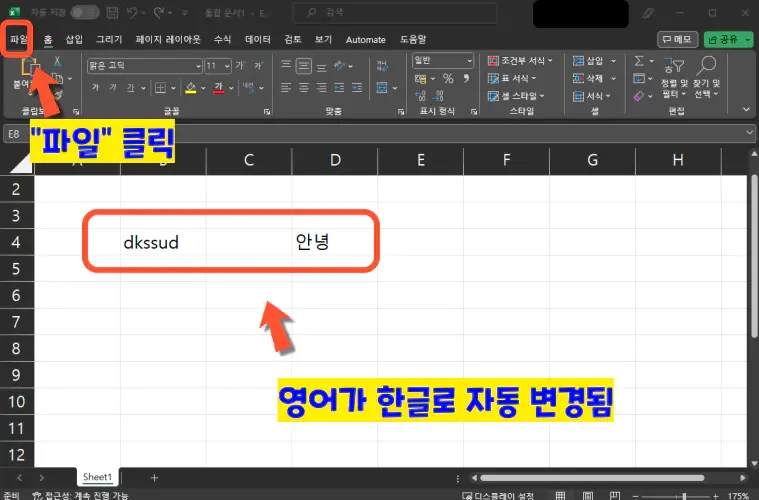Apply bold formatting 가 button
This screenshot has width=759, height=500.
click(x=95, y=88)
